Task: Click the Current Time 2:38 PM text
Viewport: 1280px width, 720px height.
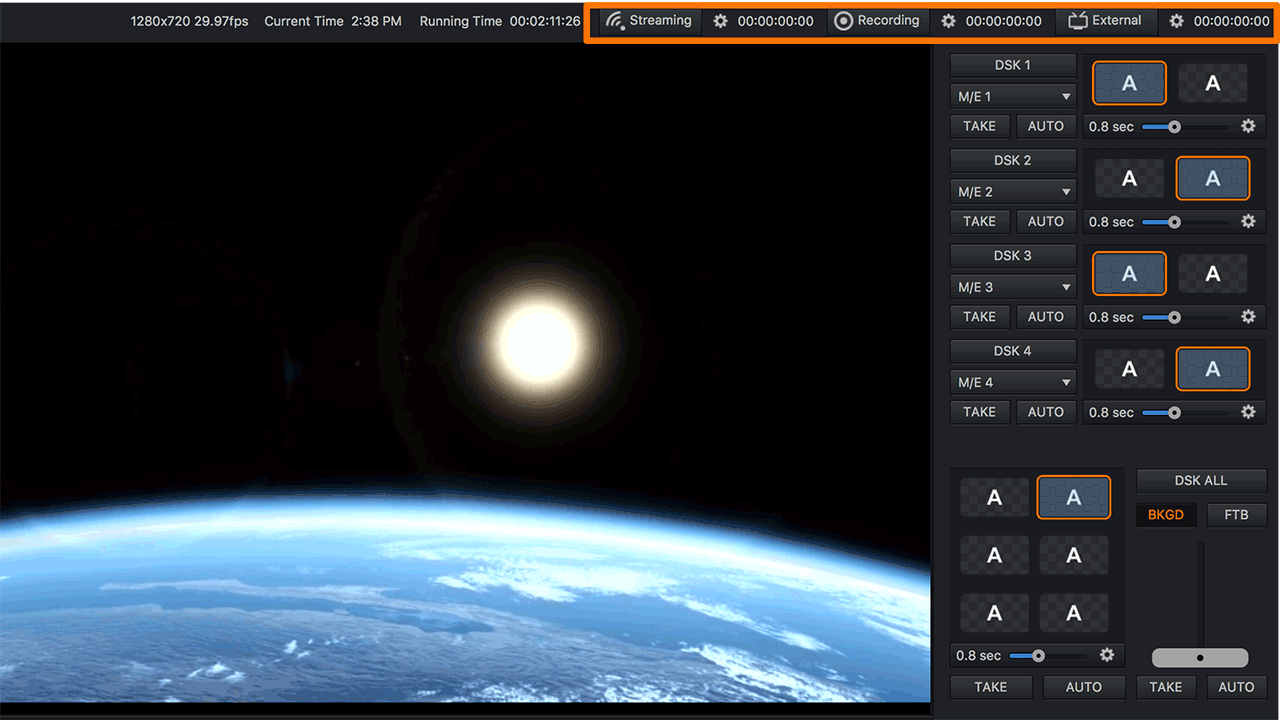Action: click(x=333, y=21)
